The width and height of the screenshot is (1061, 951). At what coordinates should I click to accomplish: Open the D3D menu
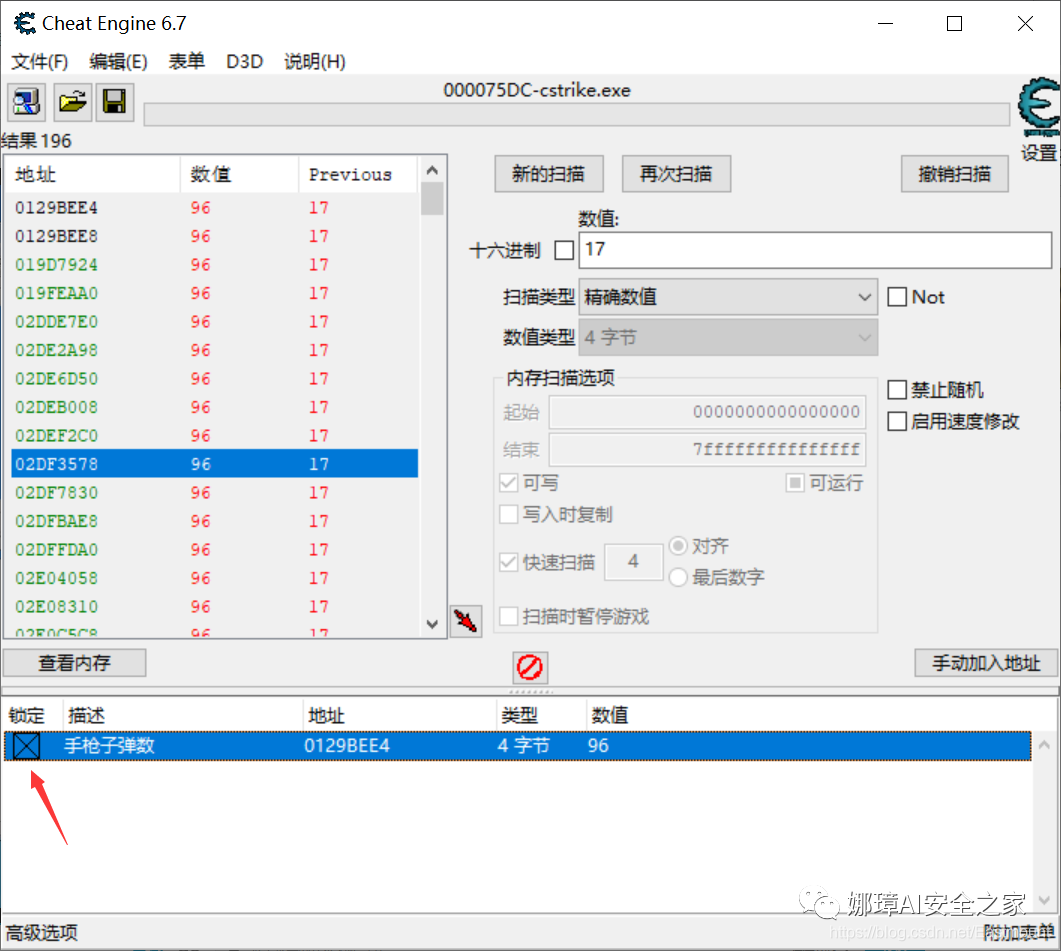pos(244,62)
